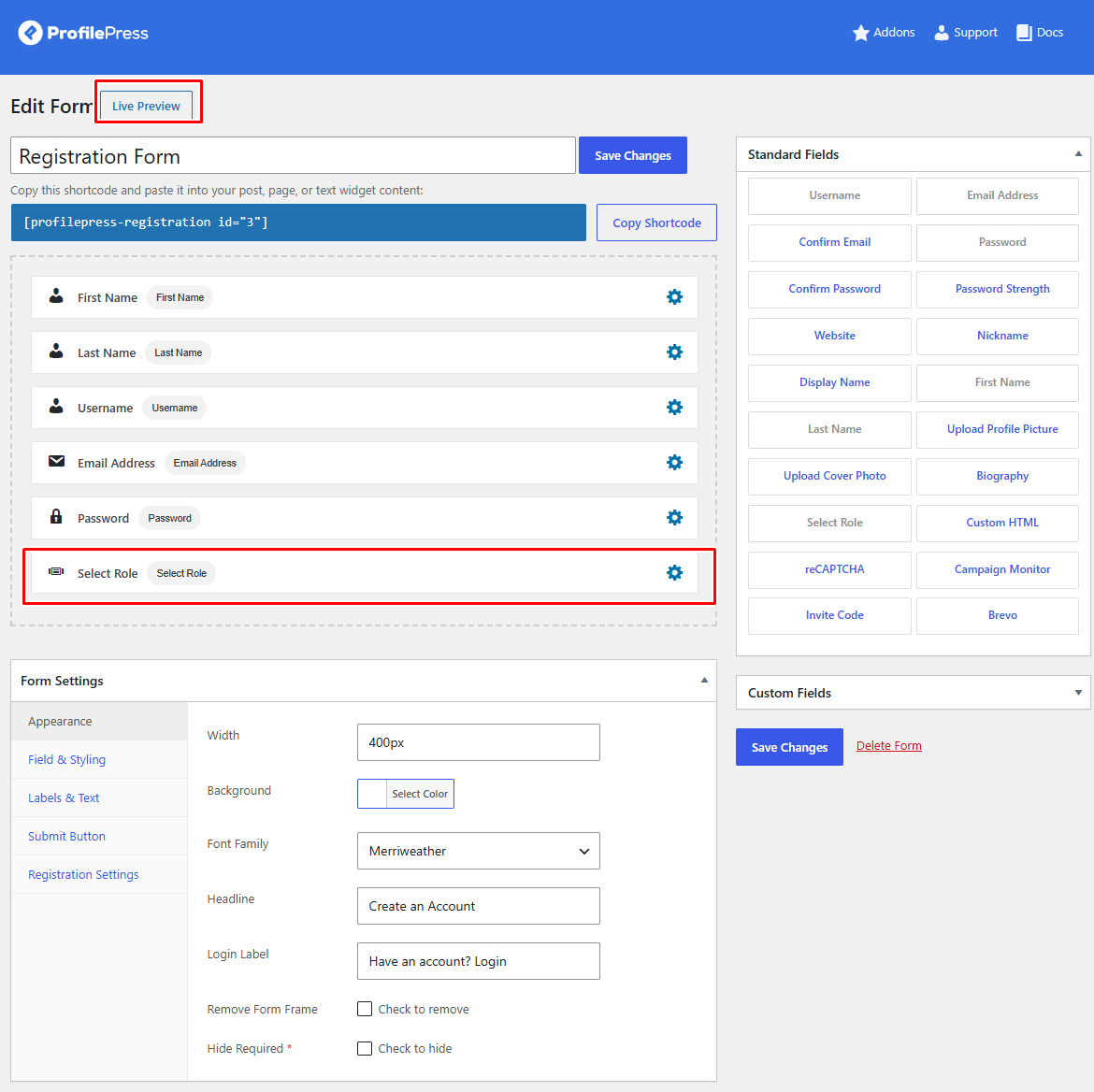1094x1092 pixels.
Task: Expand the Custom Fields panel
Action: point(1078,693)
